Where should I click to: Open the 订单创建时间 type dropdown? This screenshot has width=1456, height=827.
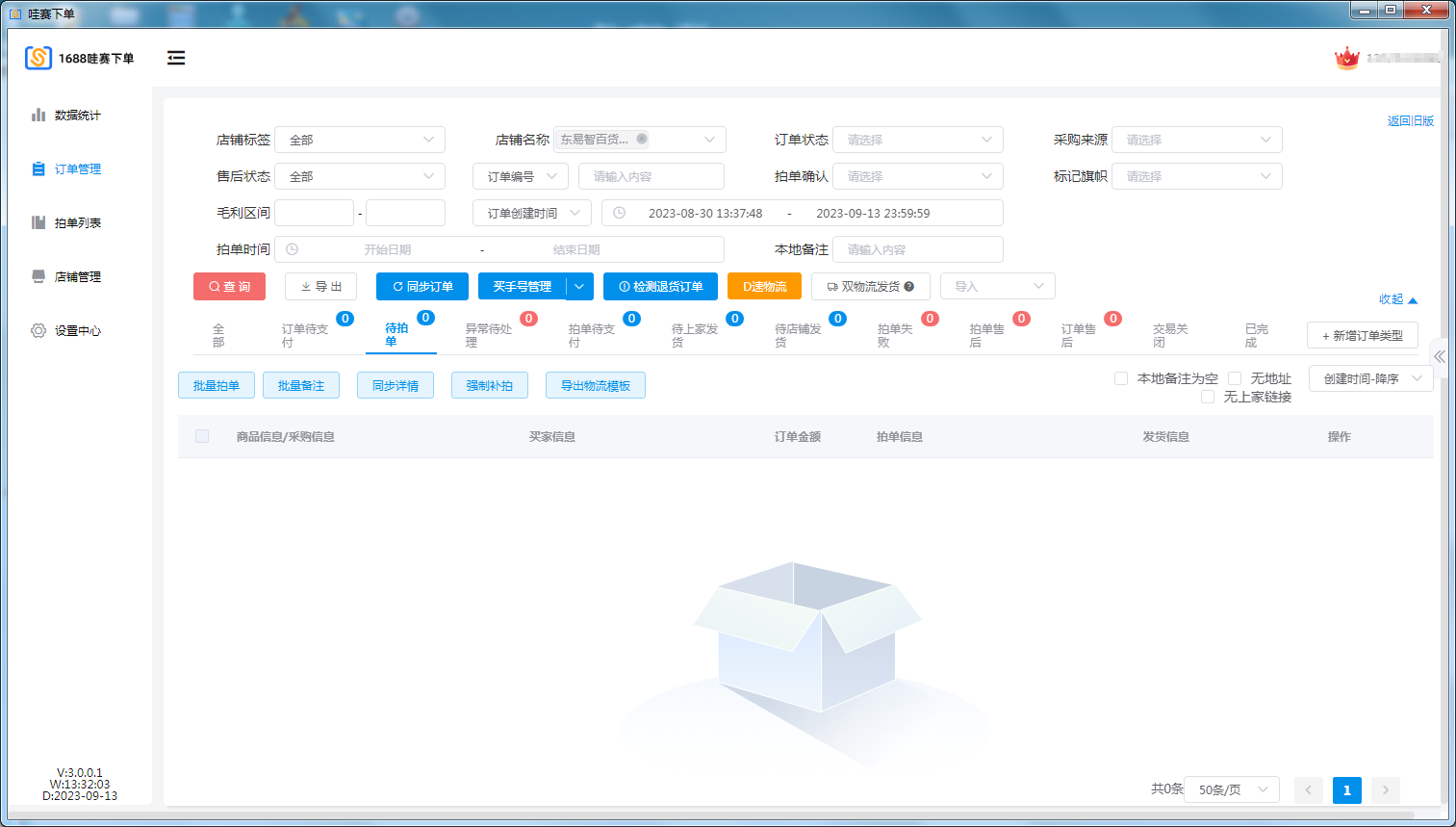coord(532,213)
